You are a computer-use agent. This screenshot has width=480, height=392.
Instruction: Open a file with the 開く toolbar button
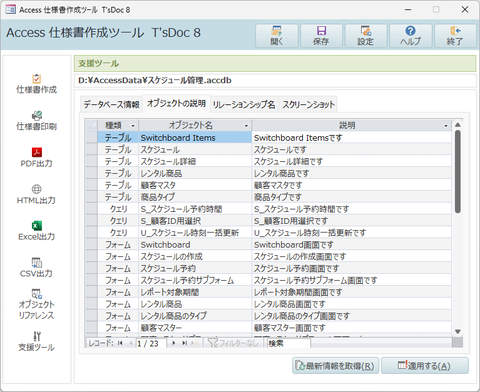tap(277, 36)
